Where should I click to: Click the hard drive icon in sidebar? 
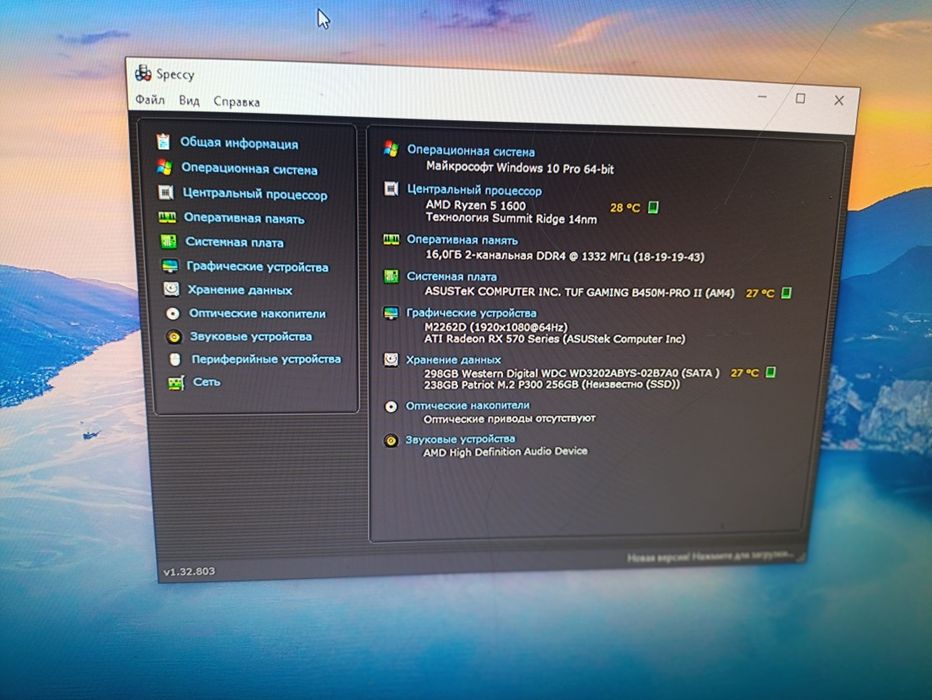tap(171, 289)
